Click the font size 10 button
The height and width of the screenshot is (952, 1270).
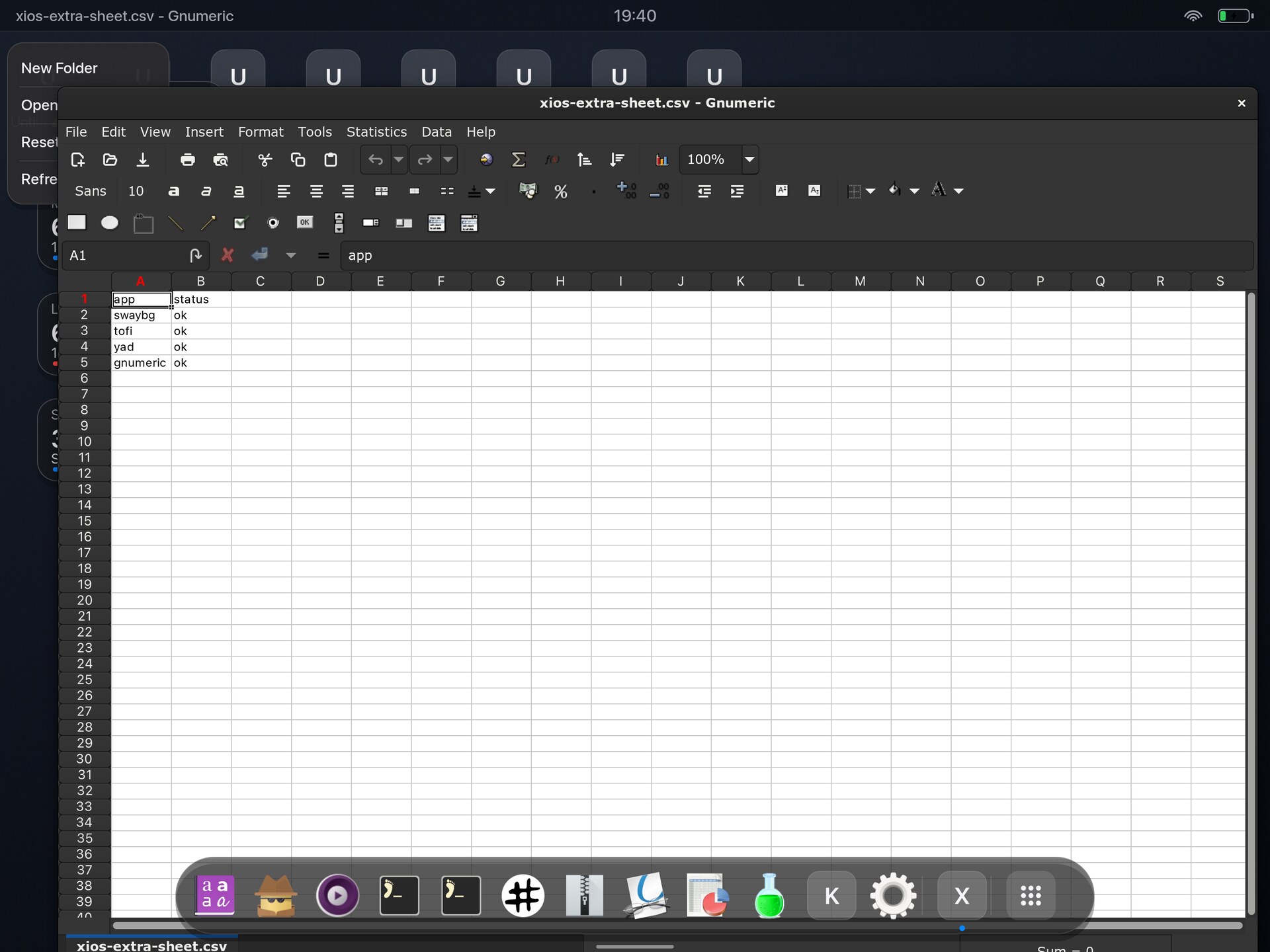click(x=136, y=191)
